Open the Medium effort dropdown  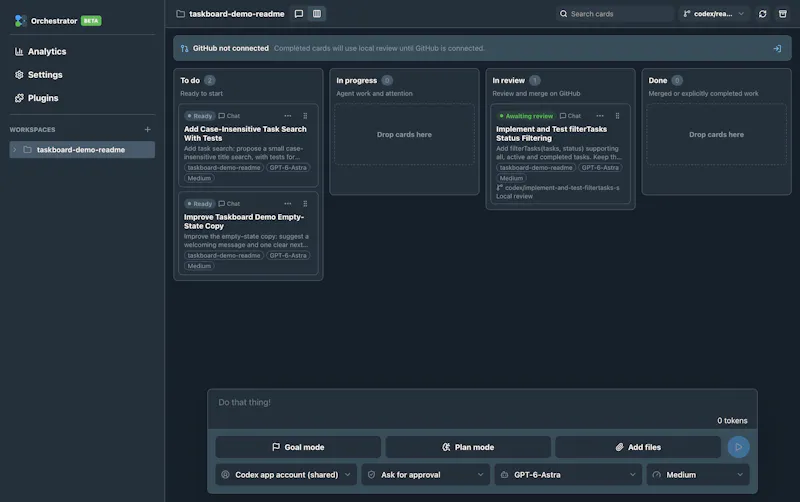point(698,475)
